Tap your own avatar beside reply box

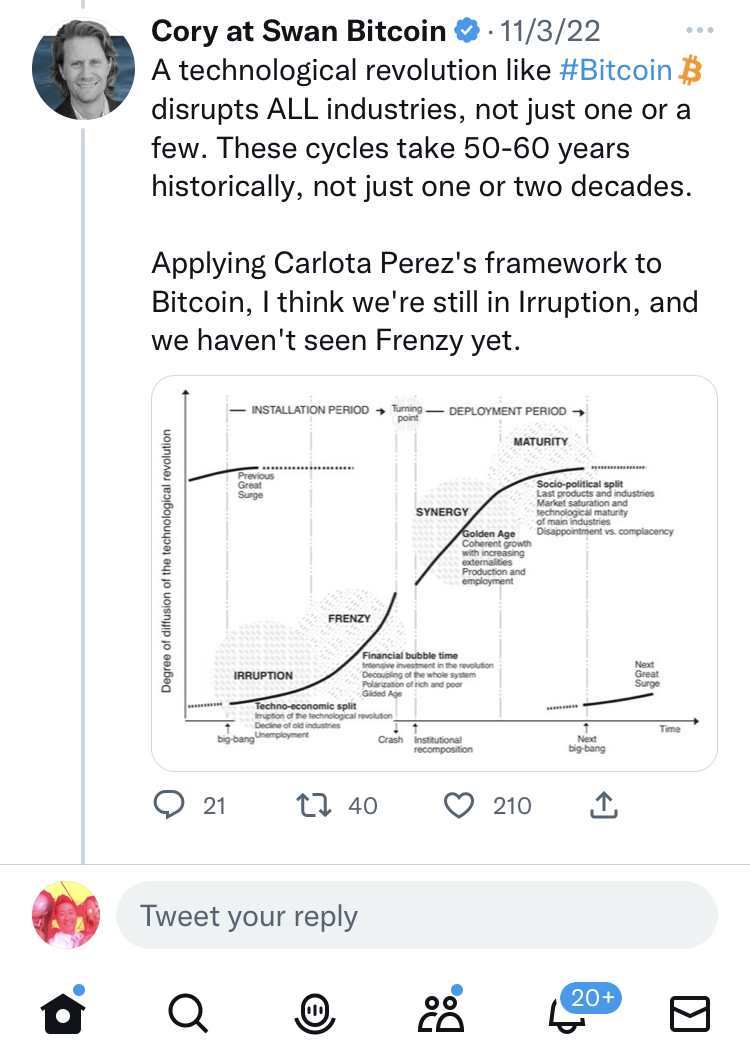[x=66, y=916]
